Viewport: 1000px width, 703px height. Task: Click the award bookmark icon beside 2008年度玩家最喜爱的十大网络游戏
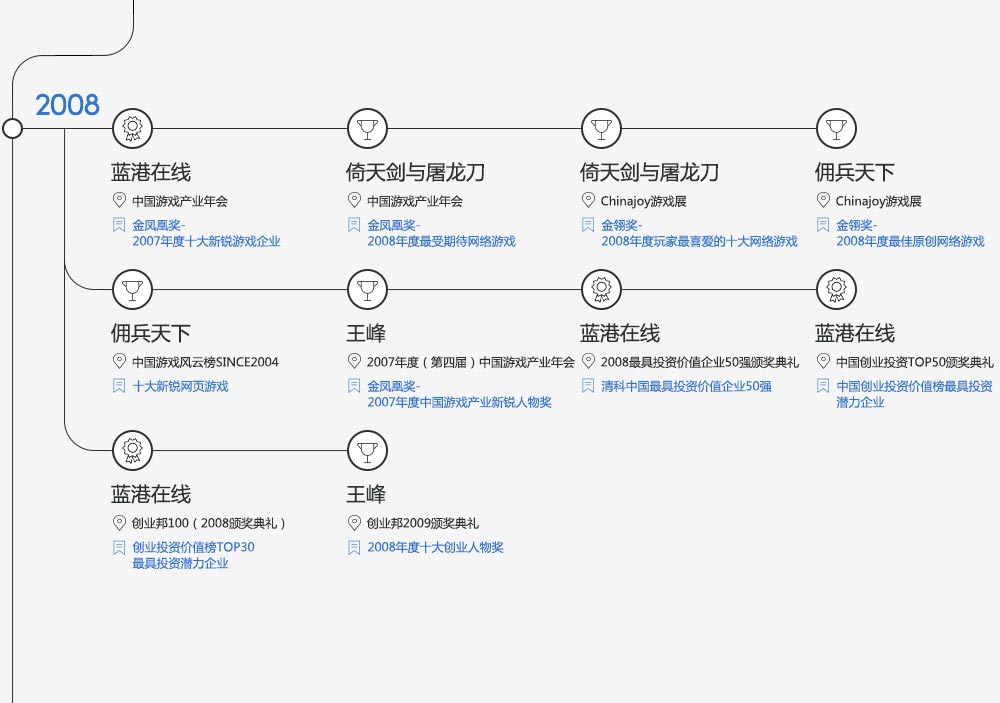[x=588, y=225]
